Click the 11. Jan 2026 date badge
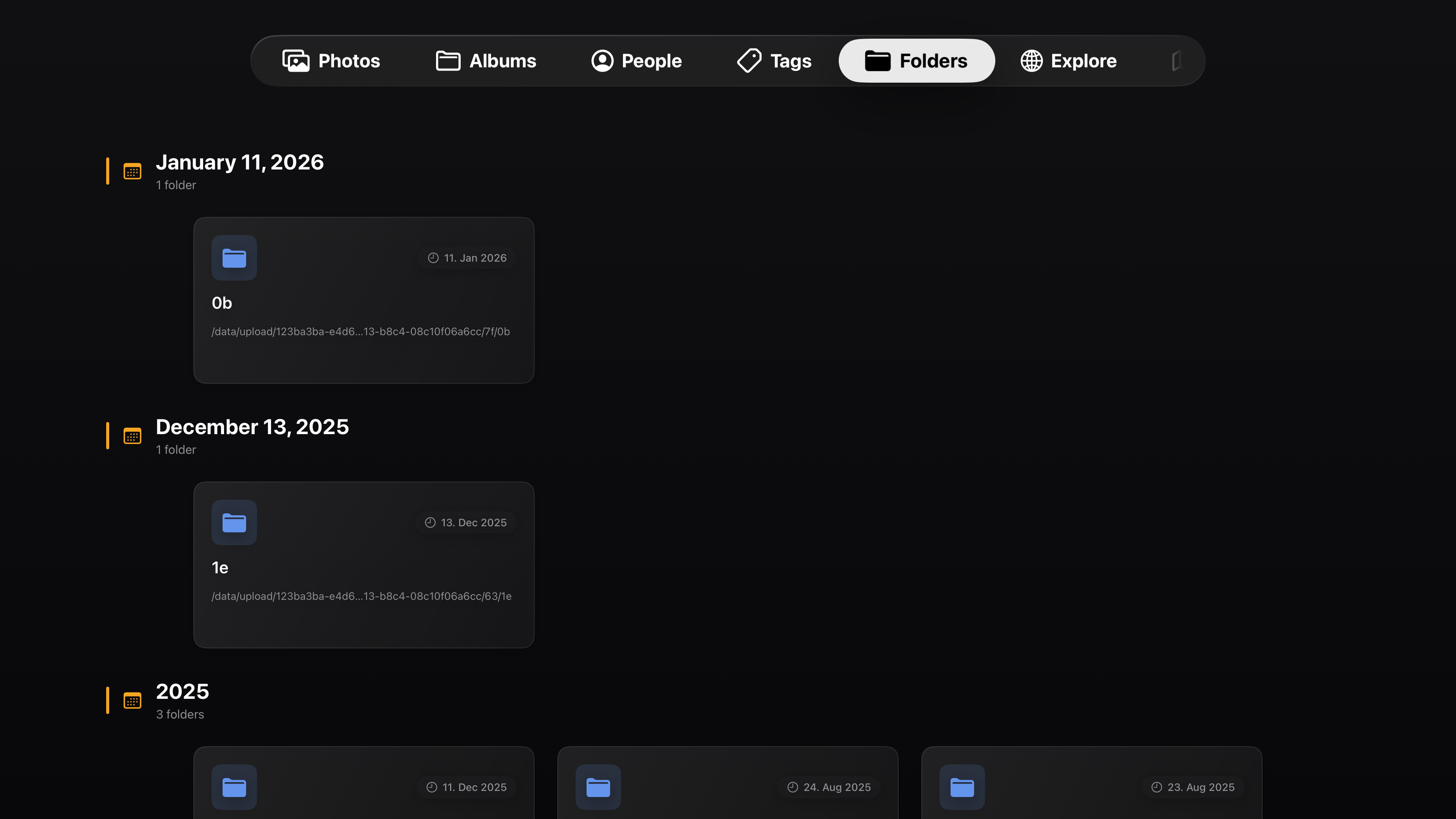Image resolution: width=1456 pixels, height=819 pixels. (x=468, y=258)
